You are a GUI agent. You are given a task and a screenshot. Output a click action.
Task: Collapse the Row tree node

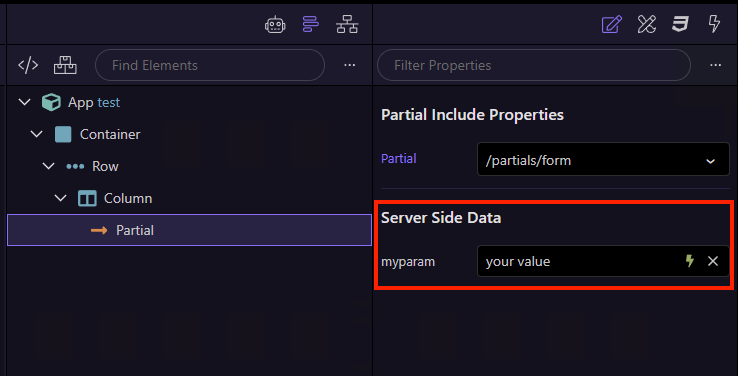tap(48, 166)
